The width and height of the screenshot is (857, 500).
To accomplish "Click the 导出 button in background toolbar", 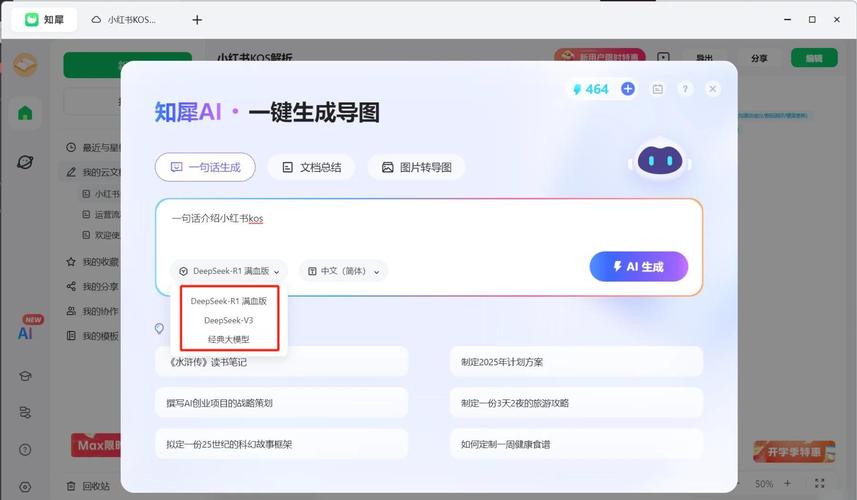I will (x=705, y=58).
